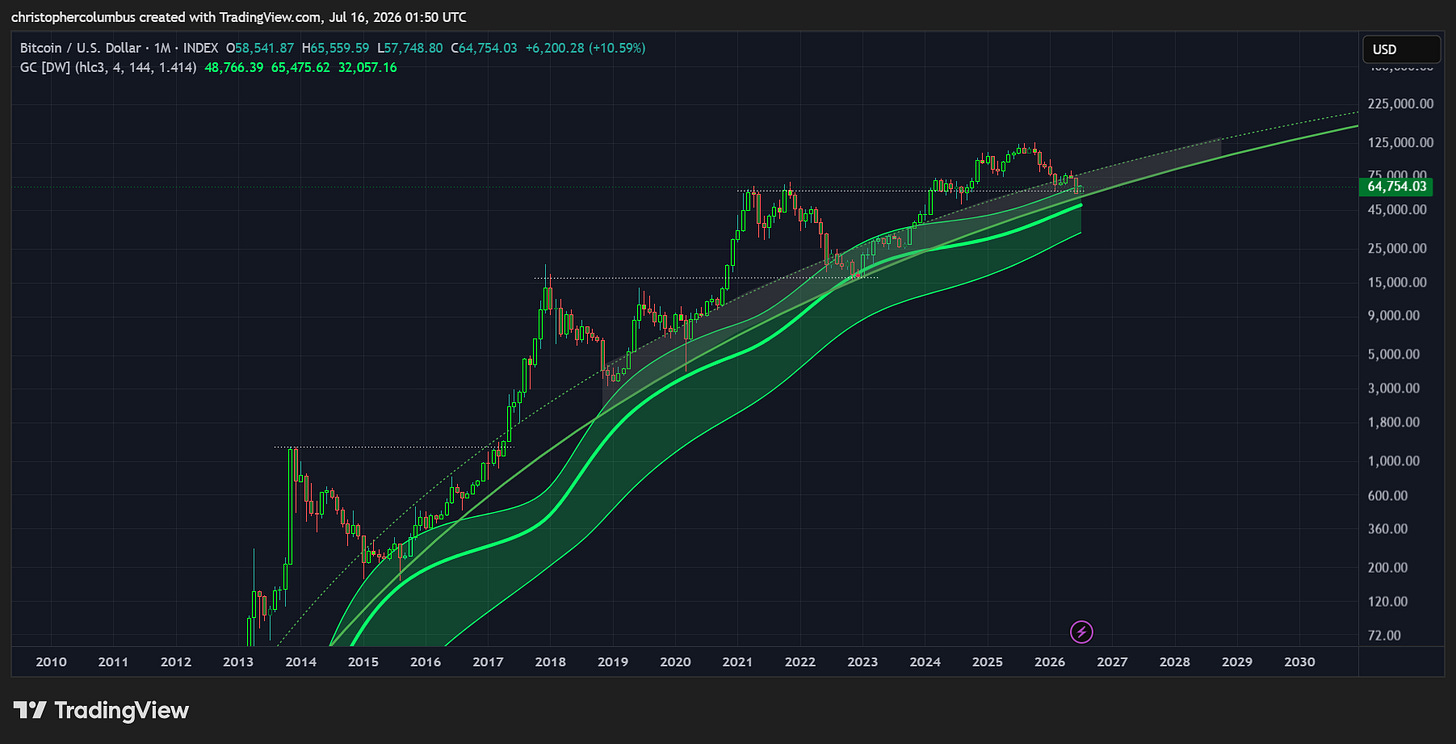Screen dimensions: 1456x744
Task: Click the 2022 label on the time axis
Action: point(800,662)
